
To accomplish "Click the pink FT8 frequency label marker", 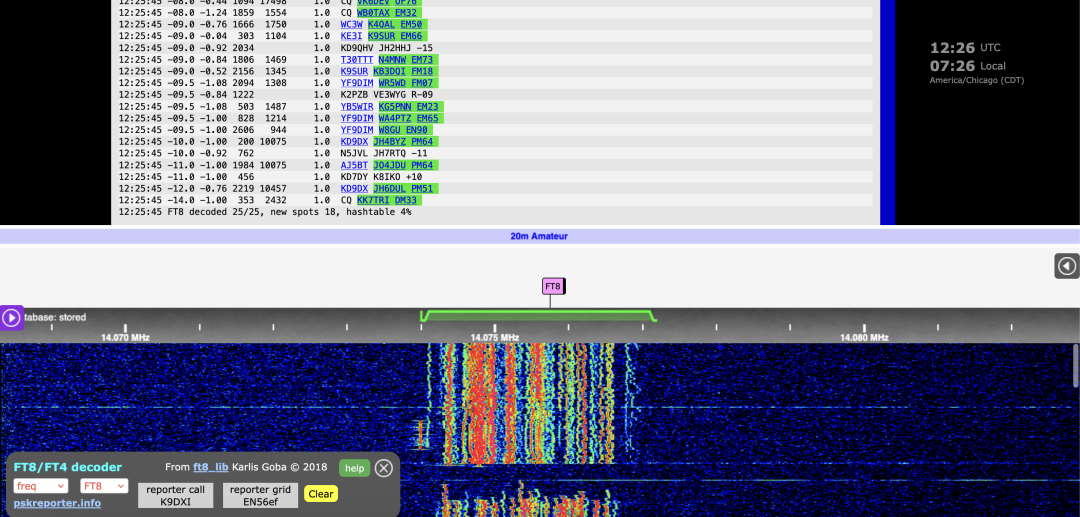I will coord(553,286).
